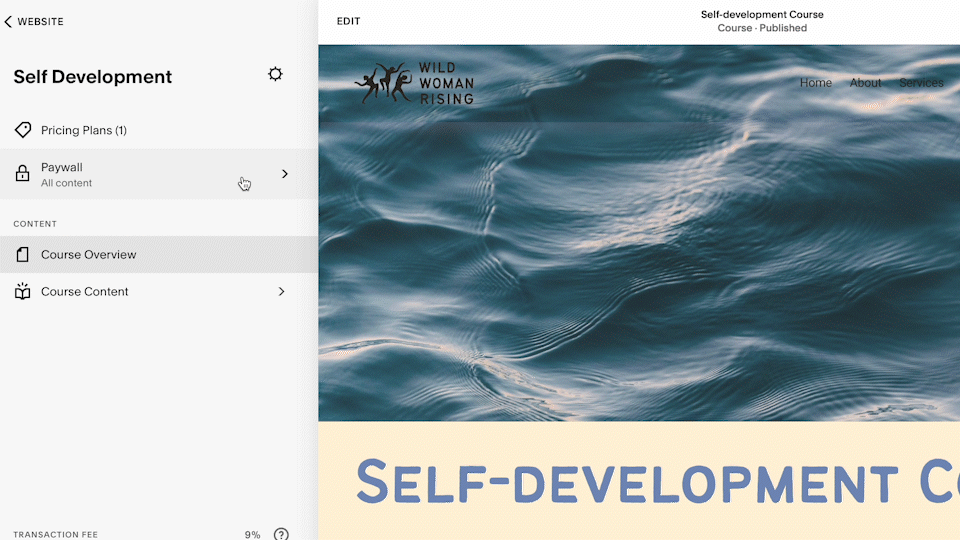Click the Self Development panel title
The image size is (960, 540).
point(92,77)
